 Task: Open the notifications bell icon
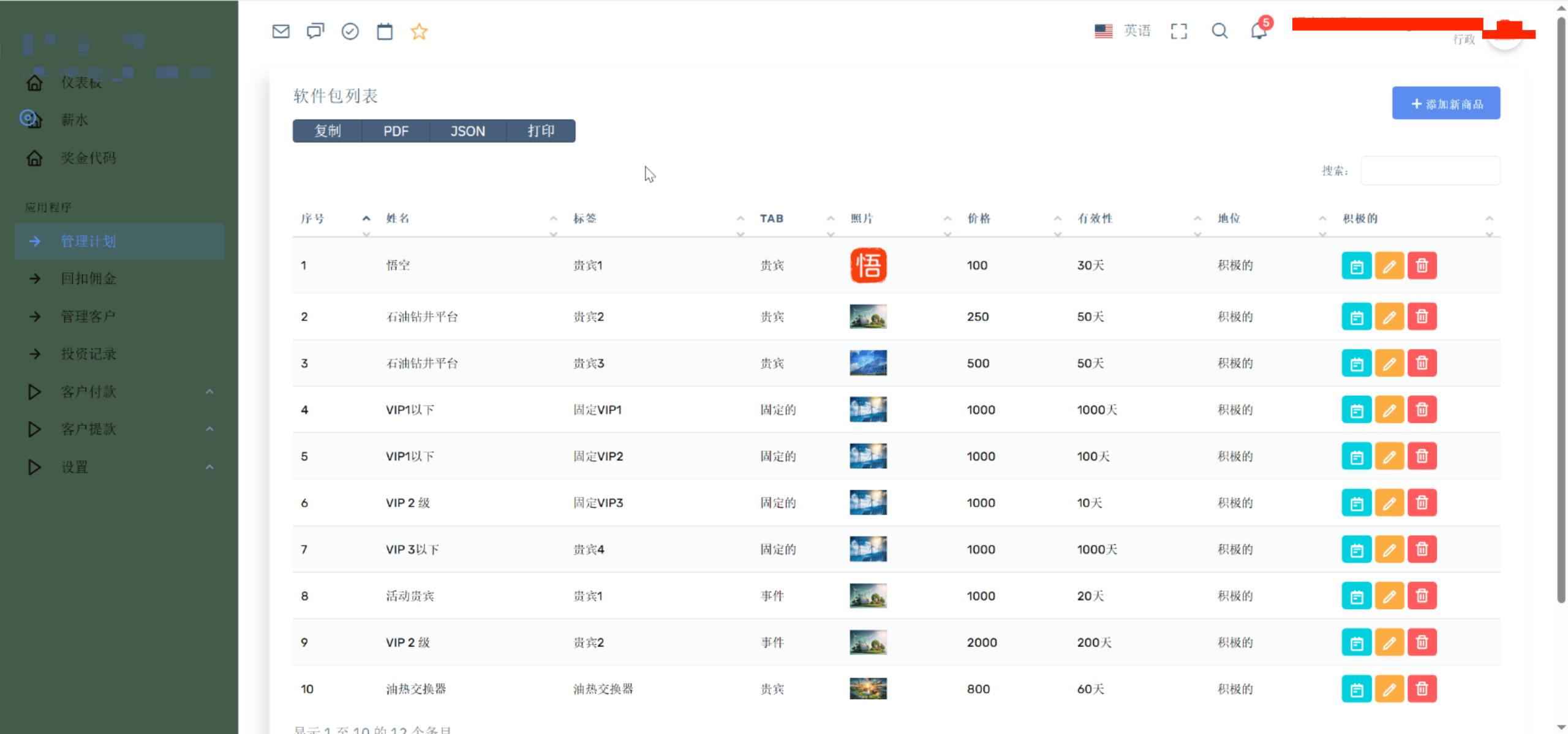1259,31
